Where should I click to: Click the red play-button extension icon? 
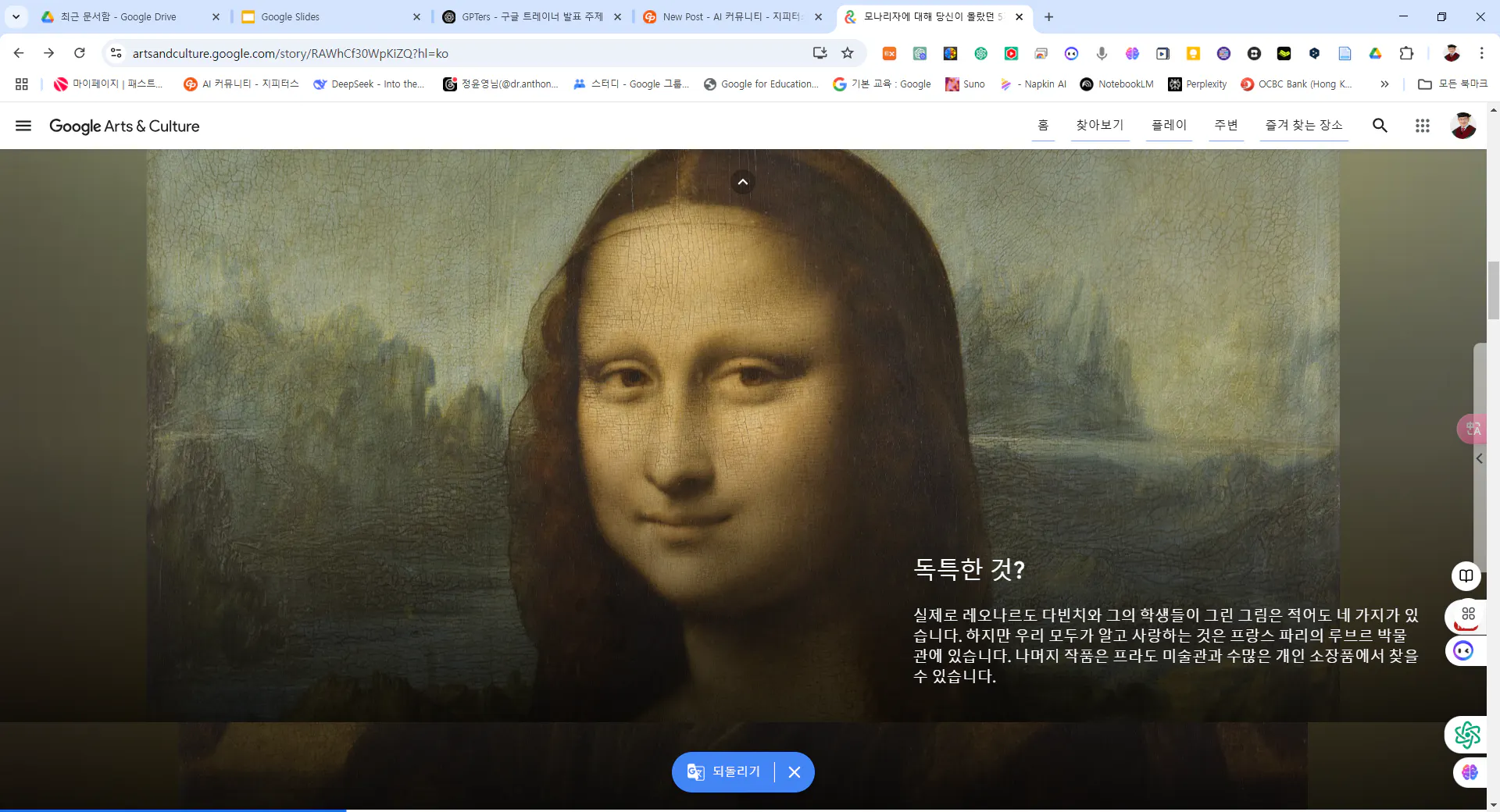pyautogui.click(x=1011, y=53)
